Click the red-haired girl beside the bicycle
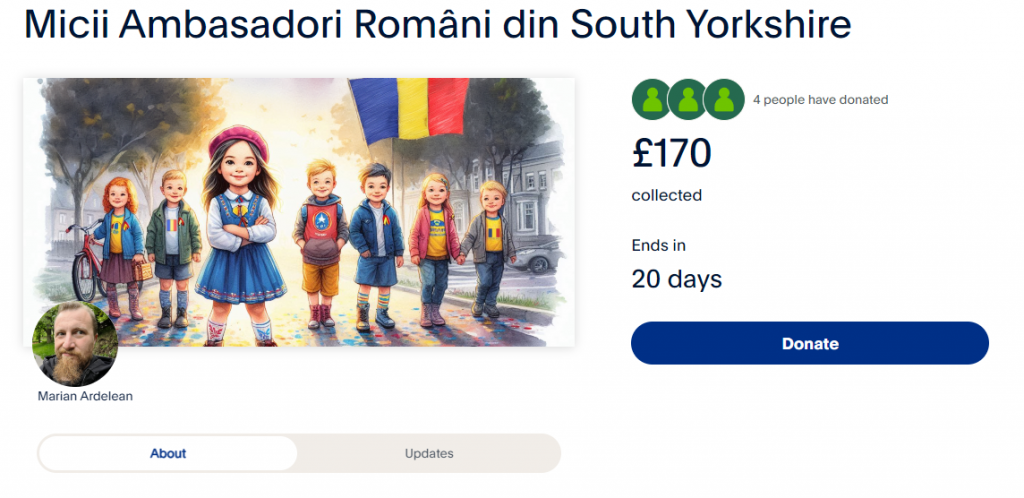The image size is (1024, 498). 121,240
